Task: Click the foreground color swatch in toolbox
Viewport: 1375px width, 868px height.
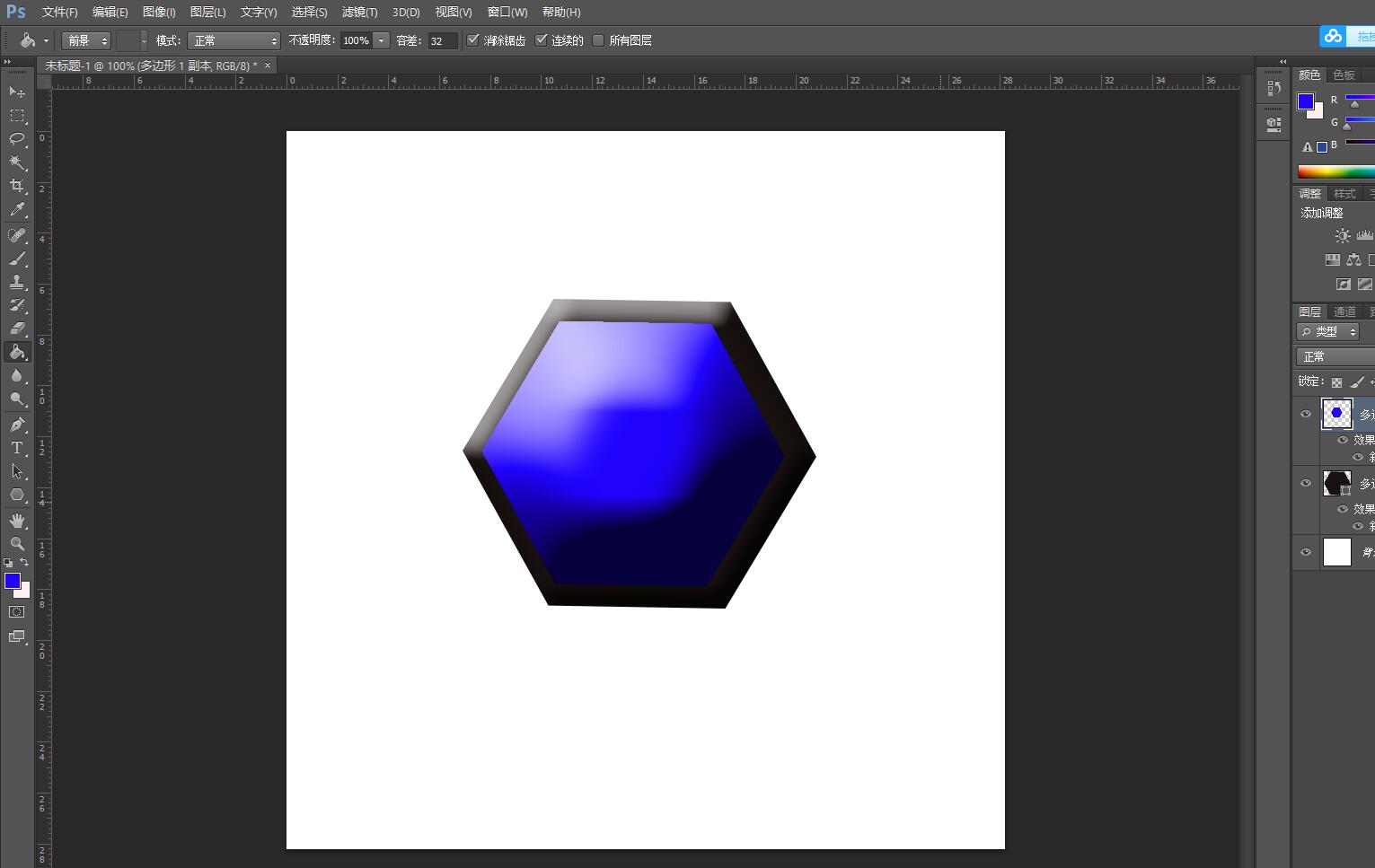Action: (x=13, y=581)
